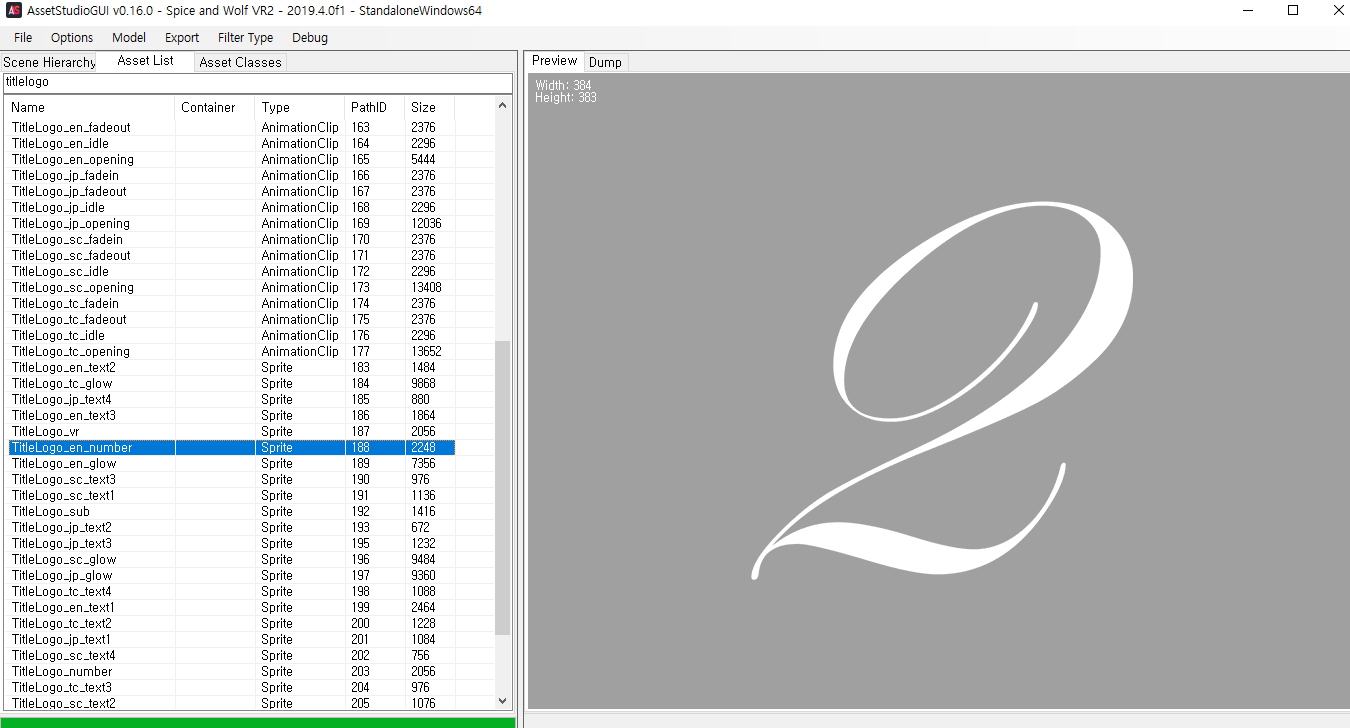The width and height of the screenshot is (1350, 728).
Task: Sort by the Size column header
Action: (x=430, y=107)
